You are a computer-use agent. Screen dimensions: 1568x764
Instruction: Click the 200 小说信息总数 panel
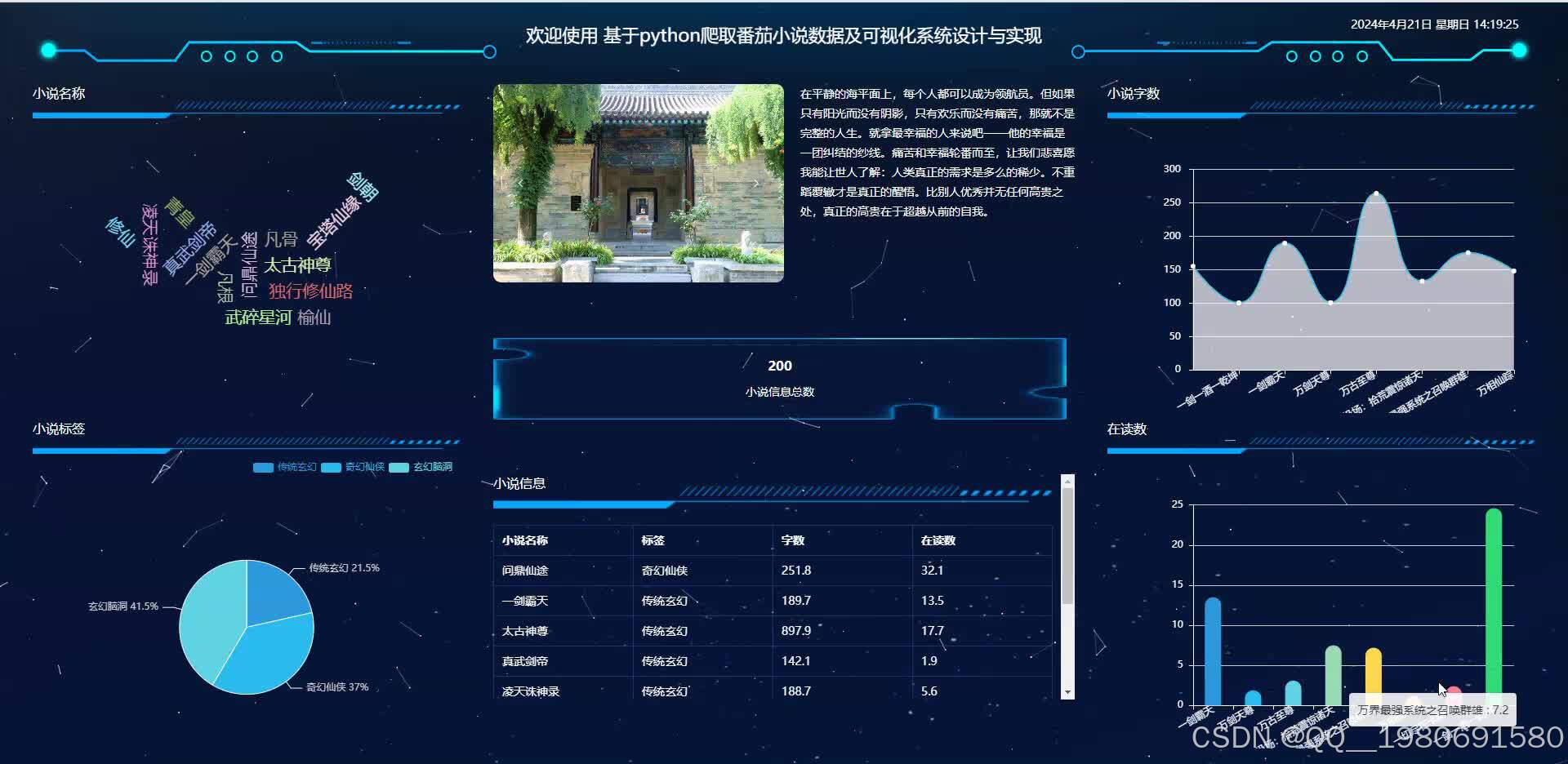pyautogui.click(x=780, y=377)
